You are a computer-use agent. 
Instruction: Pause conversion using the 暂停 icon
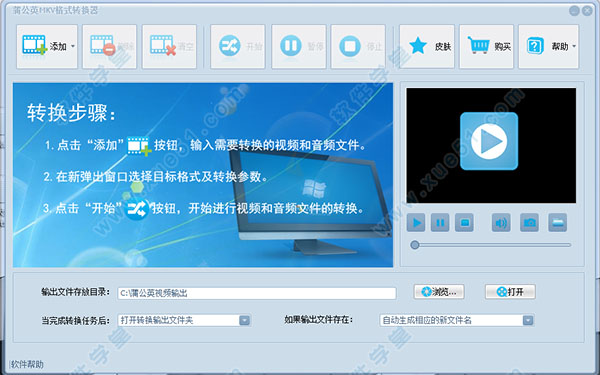click(x=291, y=46)
